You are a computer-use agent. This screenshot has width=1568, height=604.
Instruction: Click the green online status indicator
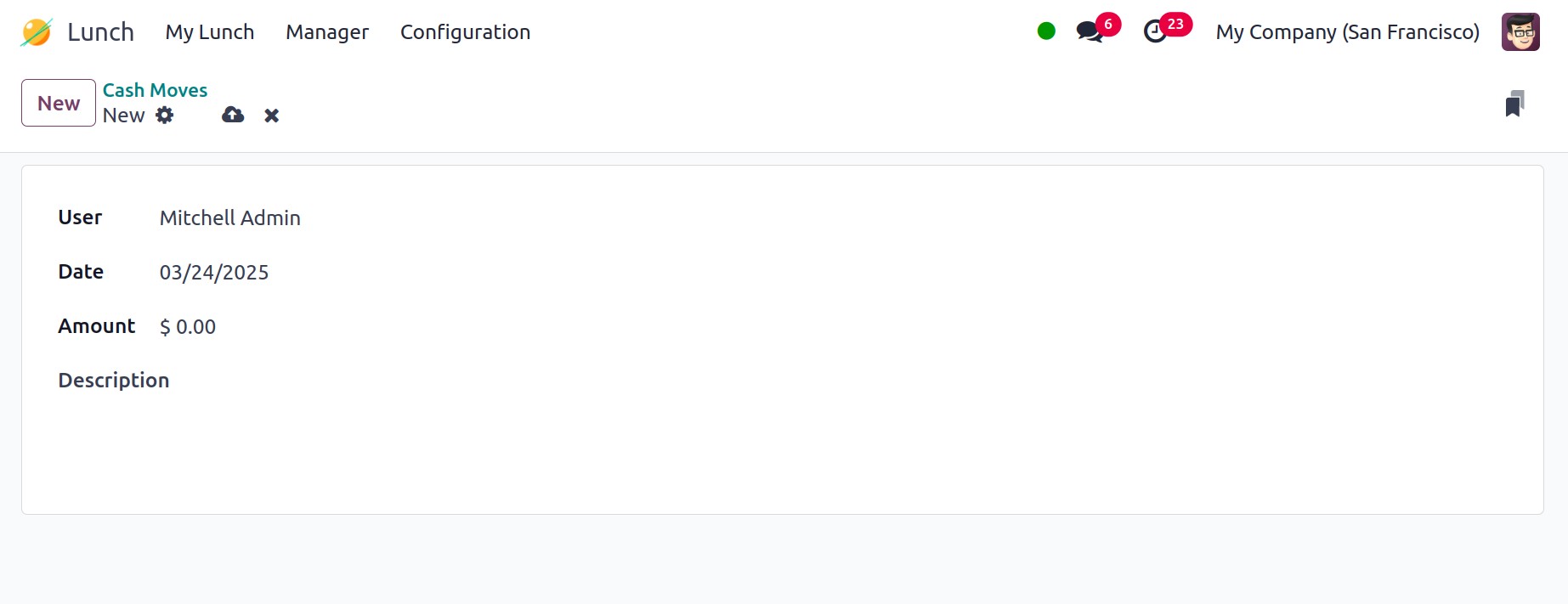[1046, 31]
